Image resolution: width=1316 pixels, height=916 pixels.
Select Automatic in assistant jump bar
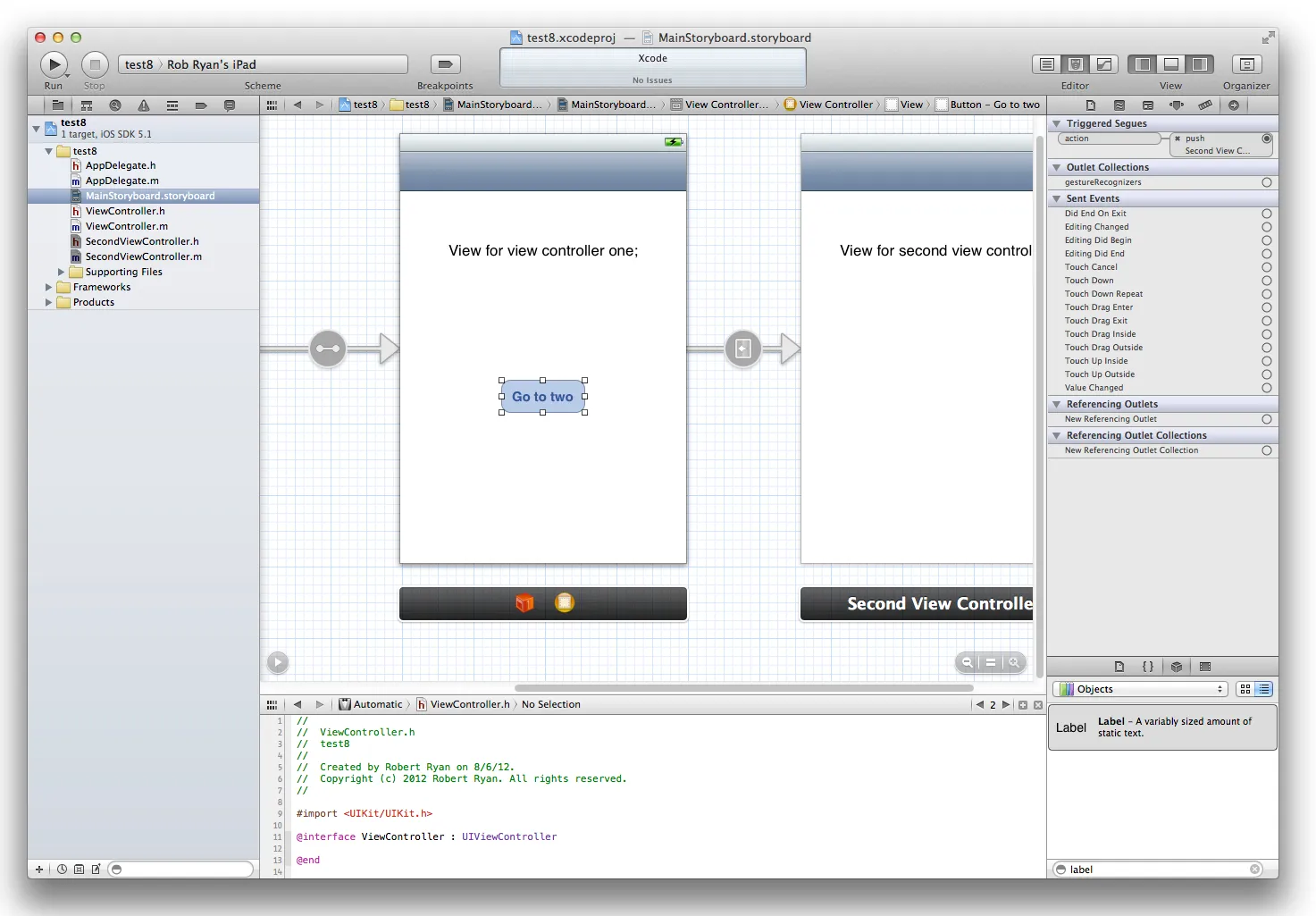pyautogui.click(x=371, y=704)
